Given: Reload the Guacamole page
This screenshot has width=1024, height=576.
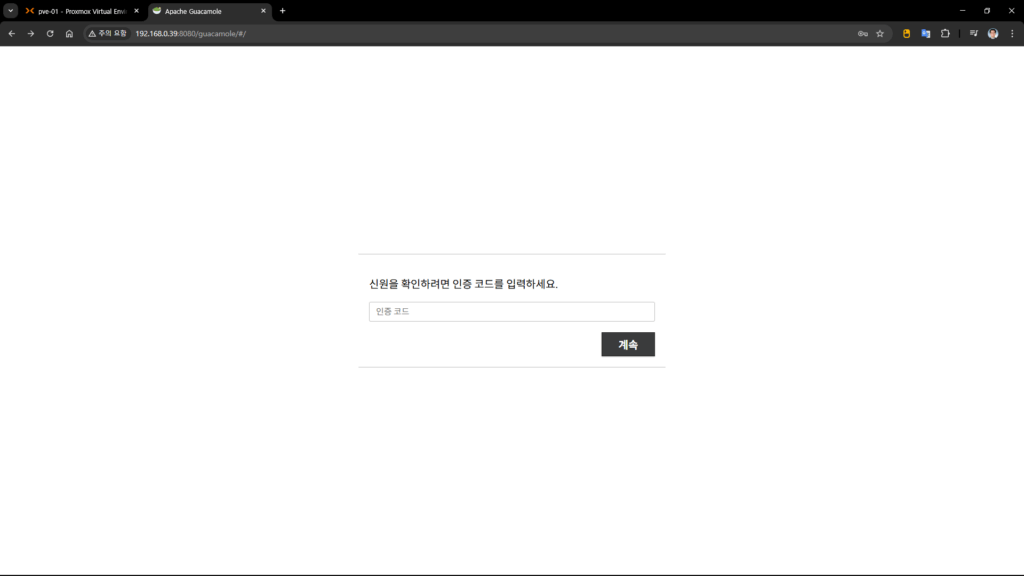Looking at the screenshot, I should [50, 33].
